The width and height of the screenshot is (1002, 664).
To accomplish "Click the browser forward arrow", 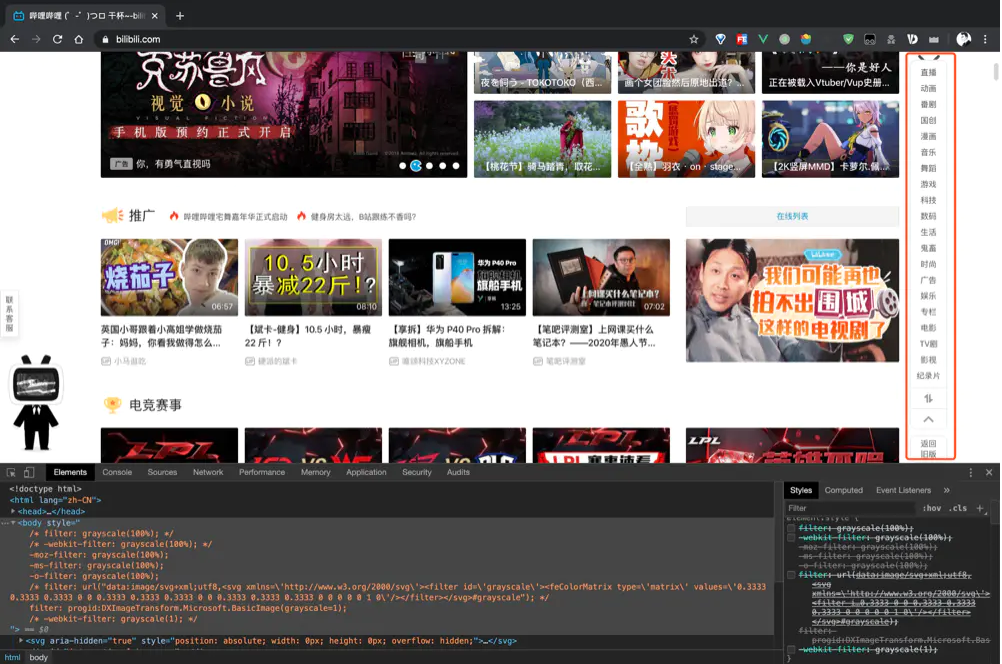I will (x=36, y=39).
